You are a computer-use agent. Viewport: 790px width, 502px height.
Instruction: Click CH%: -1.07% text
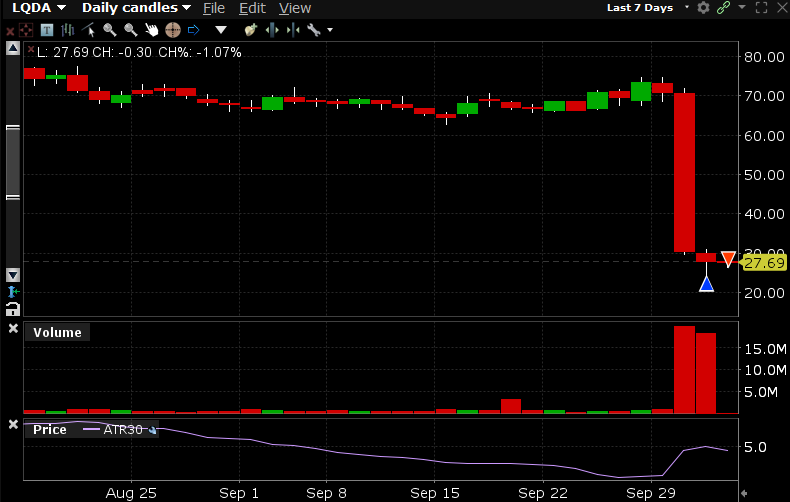[x=200, y=52]
